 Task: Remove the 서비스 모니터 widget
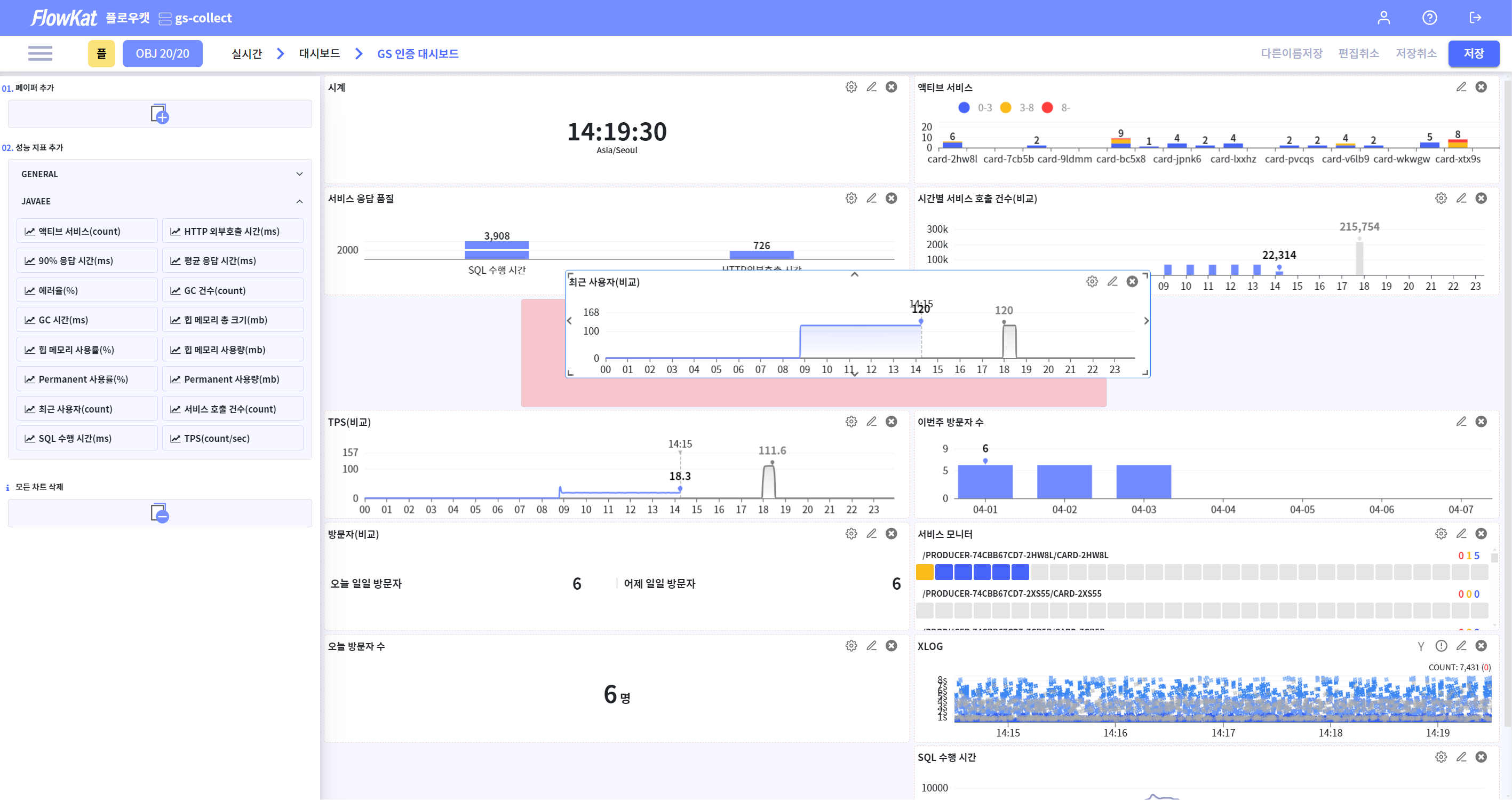(1481, 534)
